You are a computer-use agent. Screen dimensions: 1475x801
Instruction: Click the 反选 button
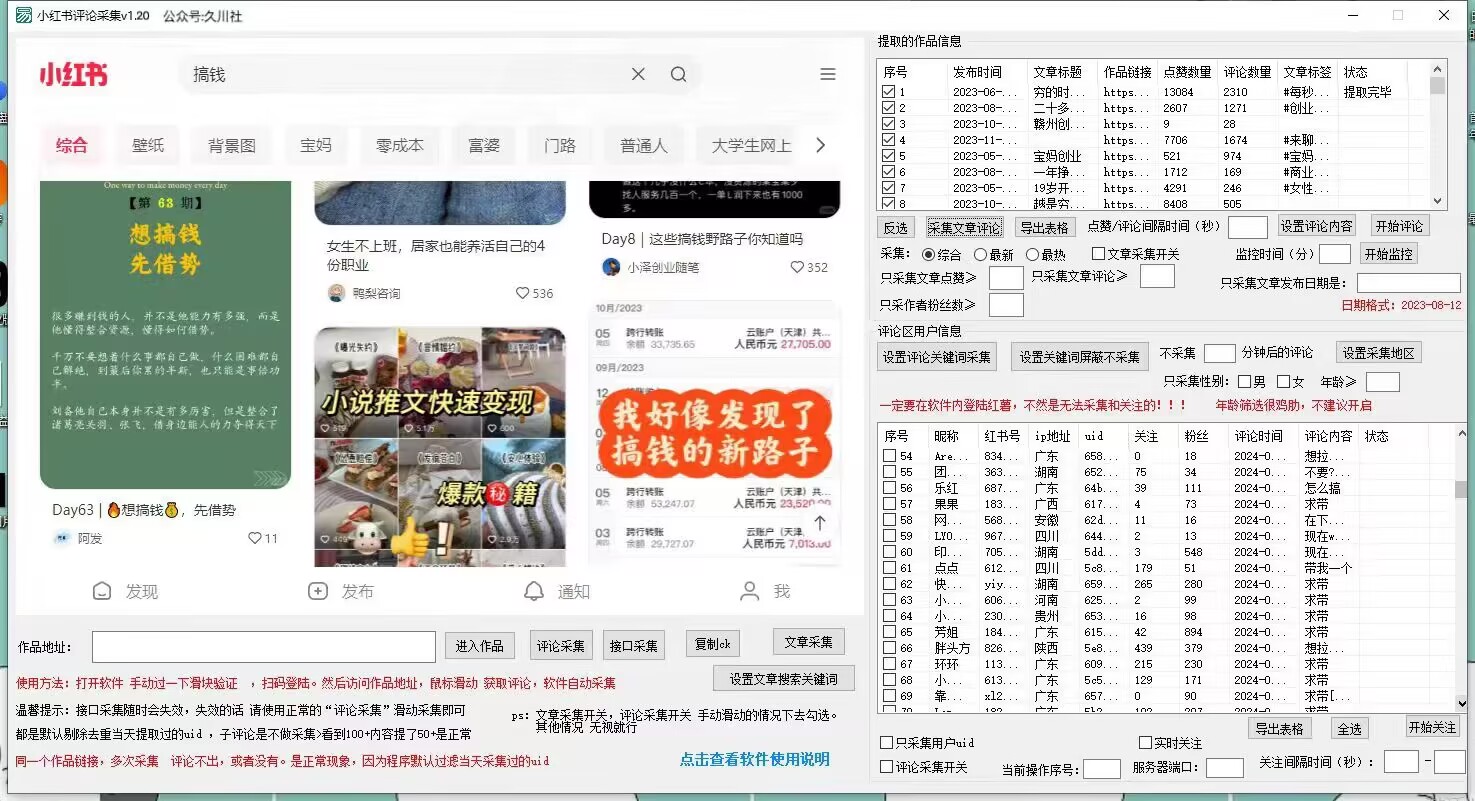click(x=895, y=227)
